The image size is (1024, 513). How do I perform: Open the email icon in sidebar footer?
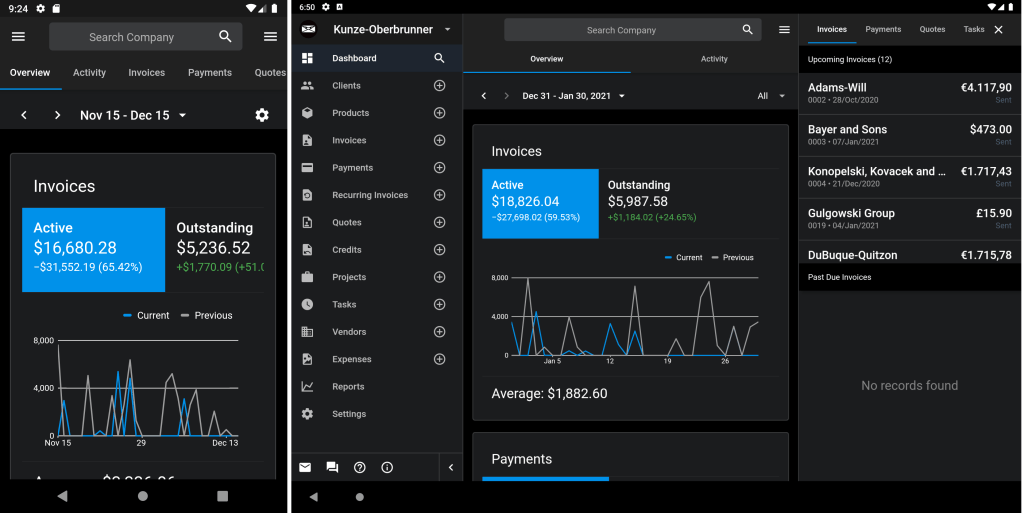pyautogui.click(x=305, y=467)
